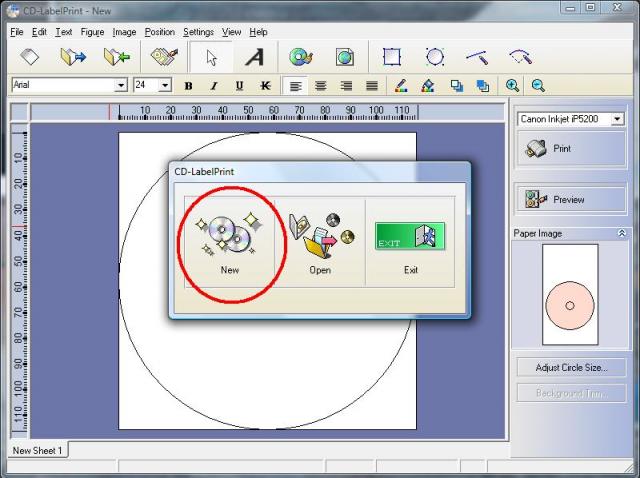Screen dimensions: 640x478
Task: Click the green Exit icon in dialog
Action: pyautogui.click(x=410, y=237)
